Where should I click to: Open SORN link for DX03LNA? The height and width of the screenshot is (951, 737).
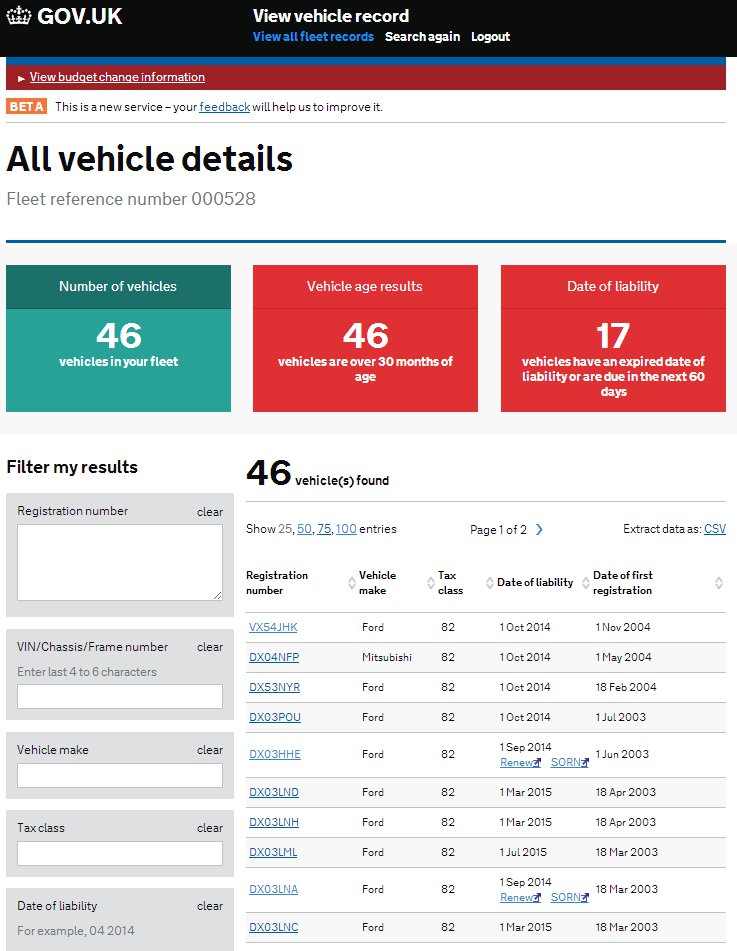(x=570, y=898)
